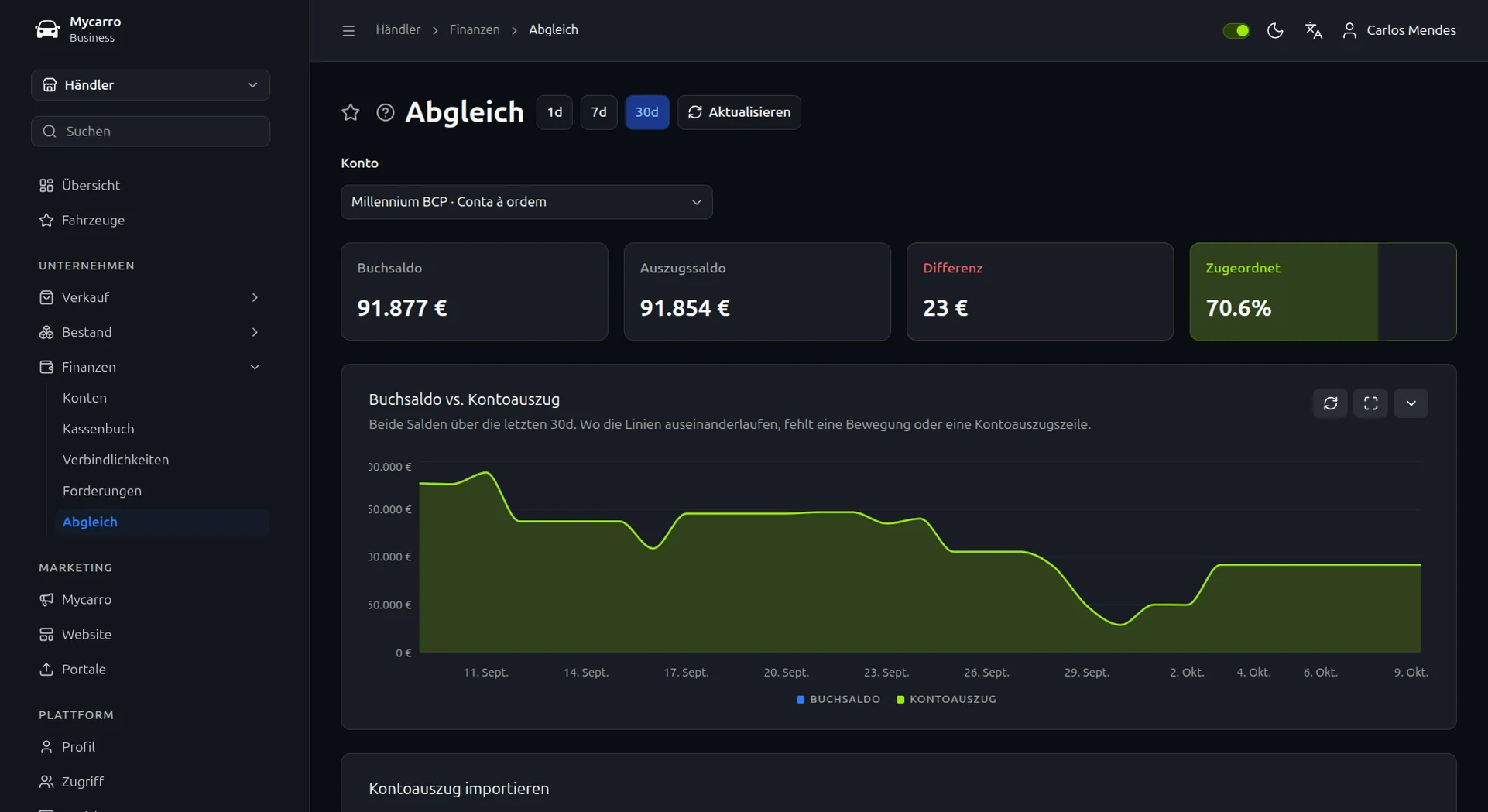Open the Konto account selector
Screen dimensions: 1488x812
click(526, 202)
